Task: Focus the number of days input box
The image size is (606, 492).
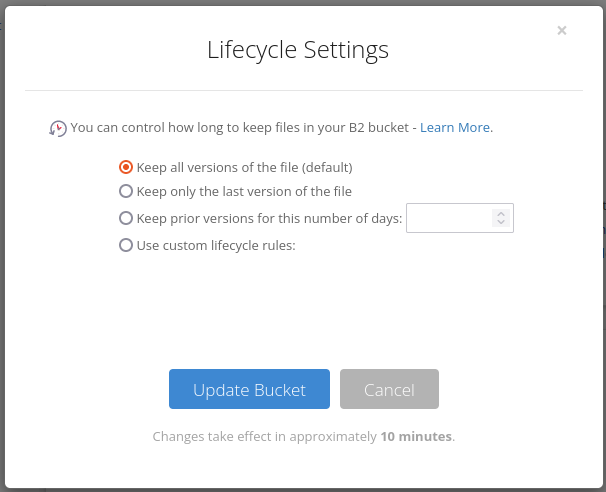Action: [x=460, y=218]
